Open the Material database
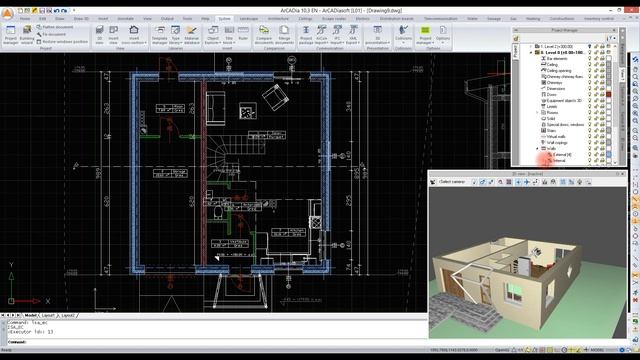This screenshot has height=360, width=640. tap(191, 35)
